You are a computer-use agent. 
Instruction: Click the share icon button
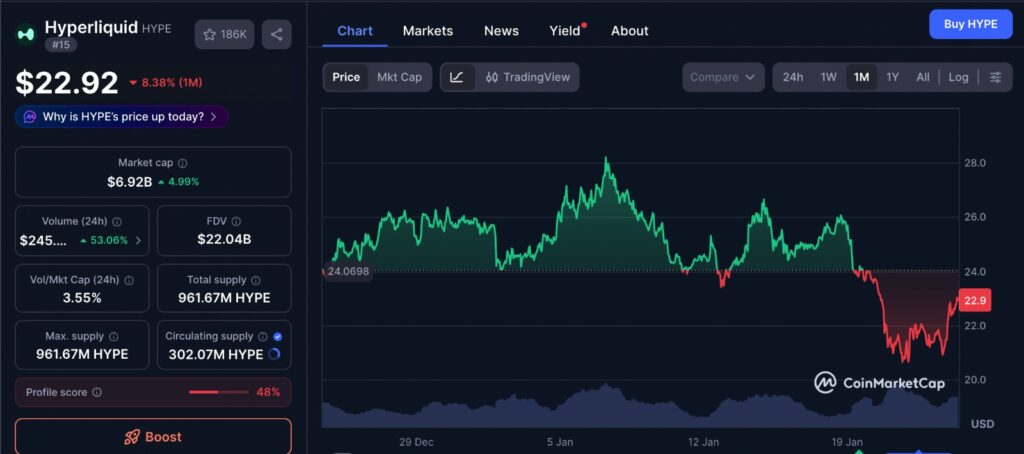(276, 35)
